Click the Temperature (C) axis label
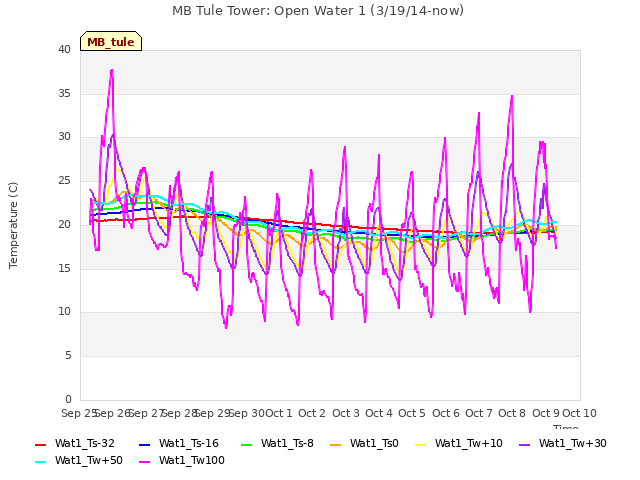 13,225
